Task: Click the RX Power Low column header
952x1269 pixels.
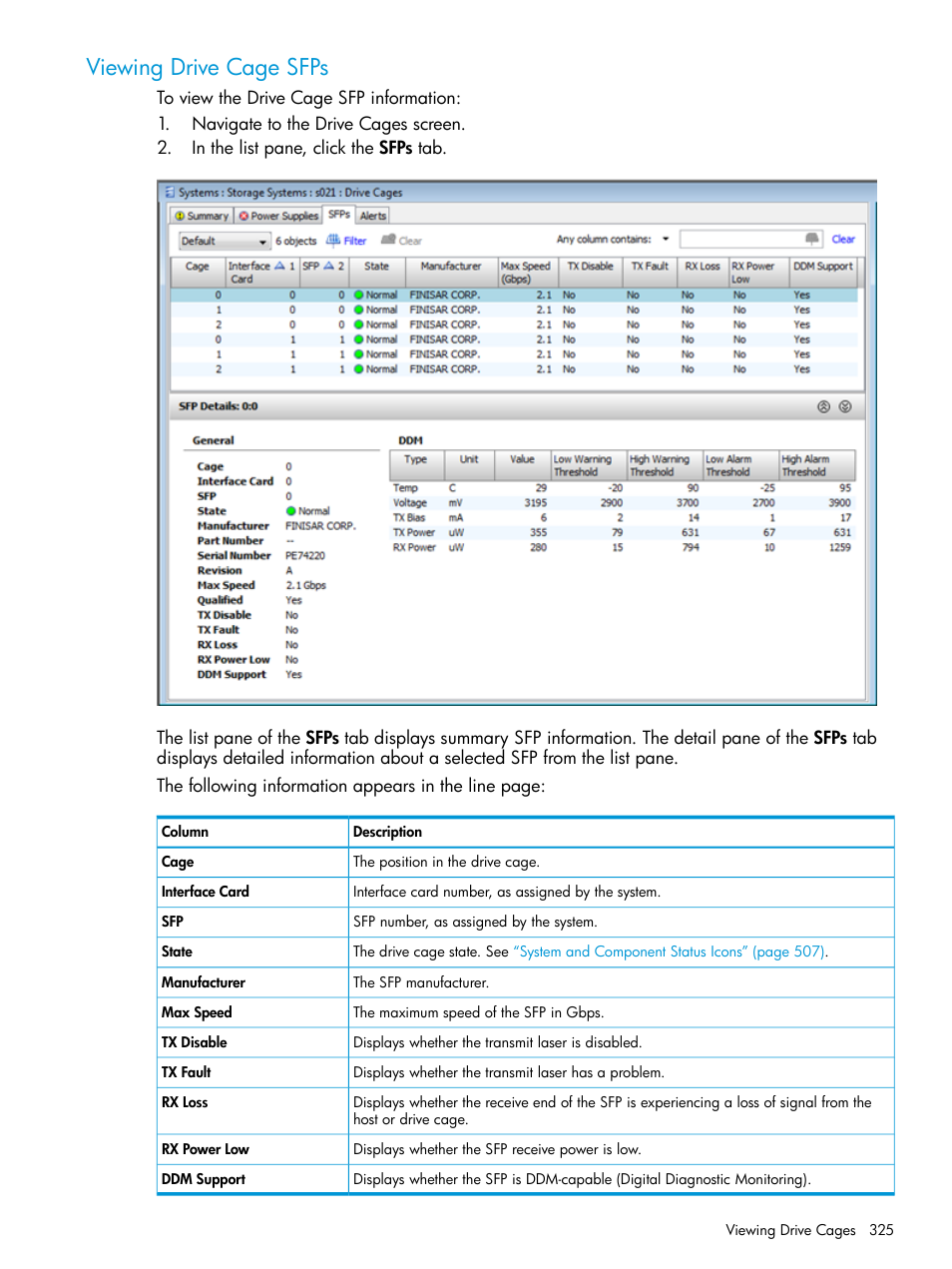Action: point(758,272)
